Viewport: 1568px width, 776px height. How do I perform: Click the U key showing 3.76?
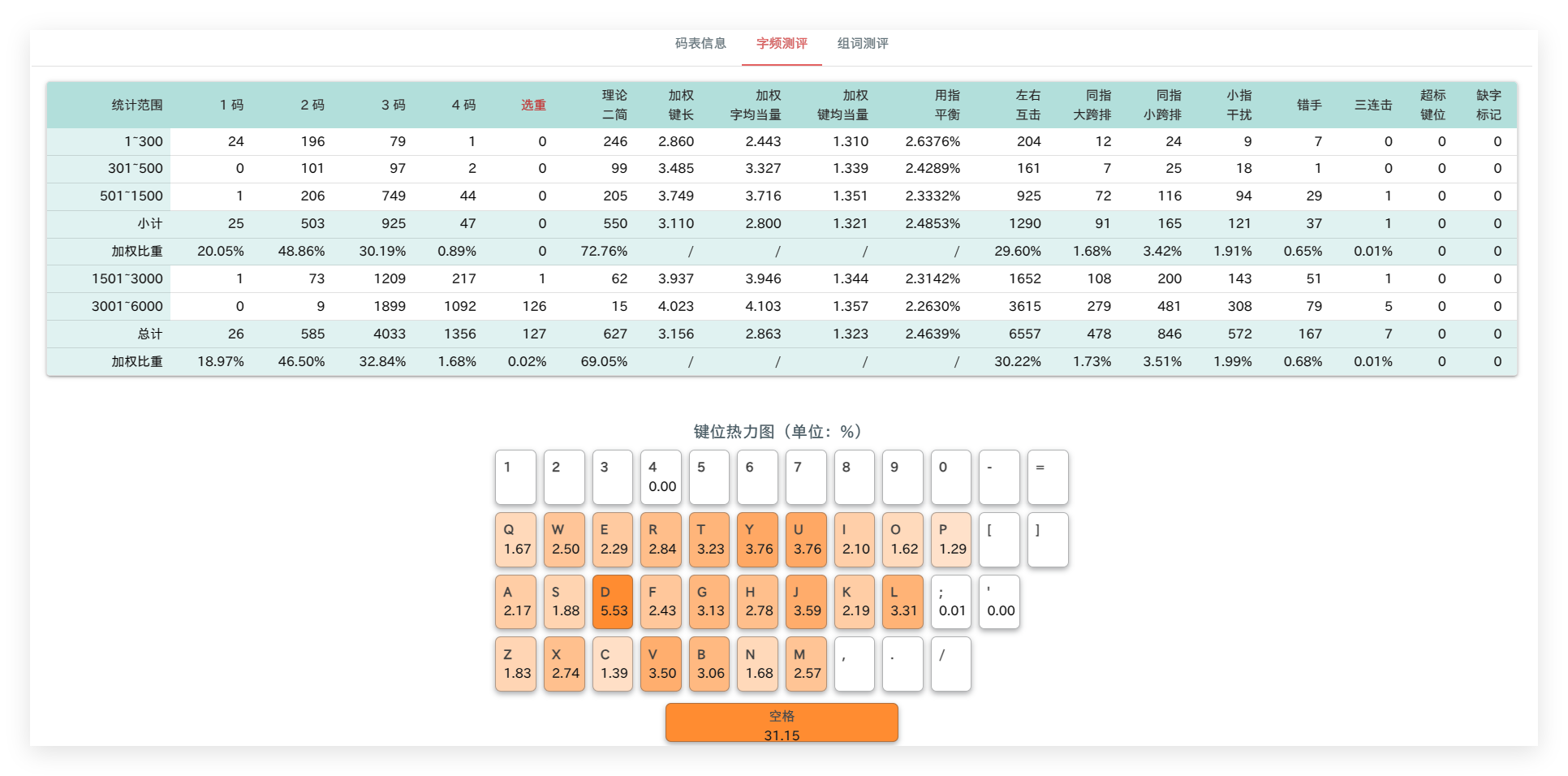click(806, 540)
